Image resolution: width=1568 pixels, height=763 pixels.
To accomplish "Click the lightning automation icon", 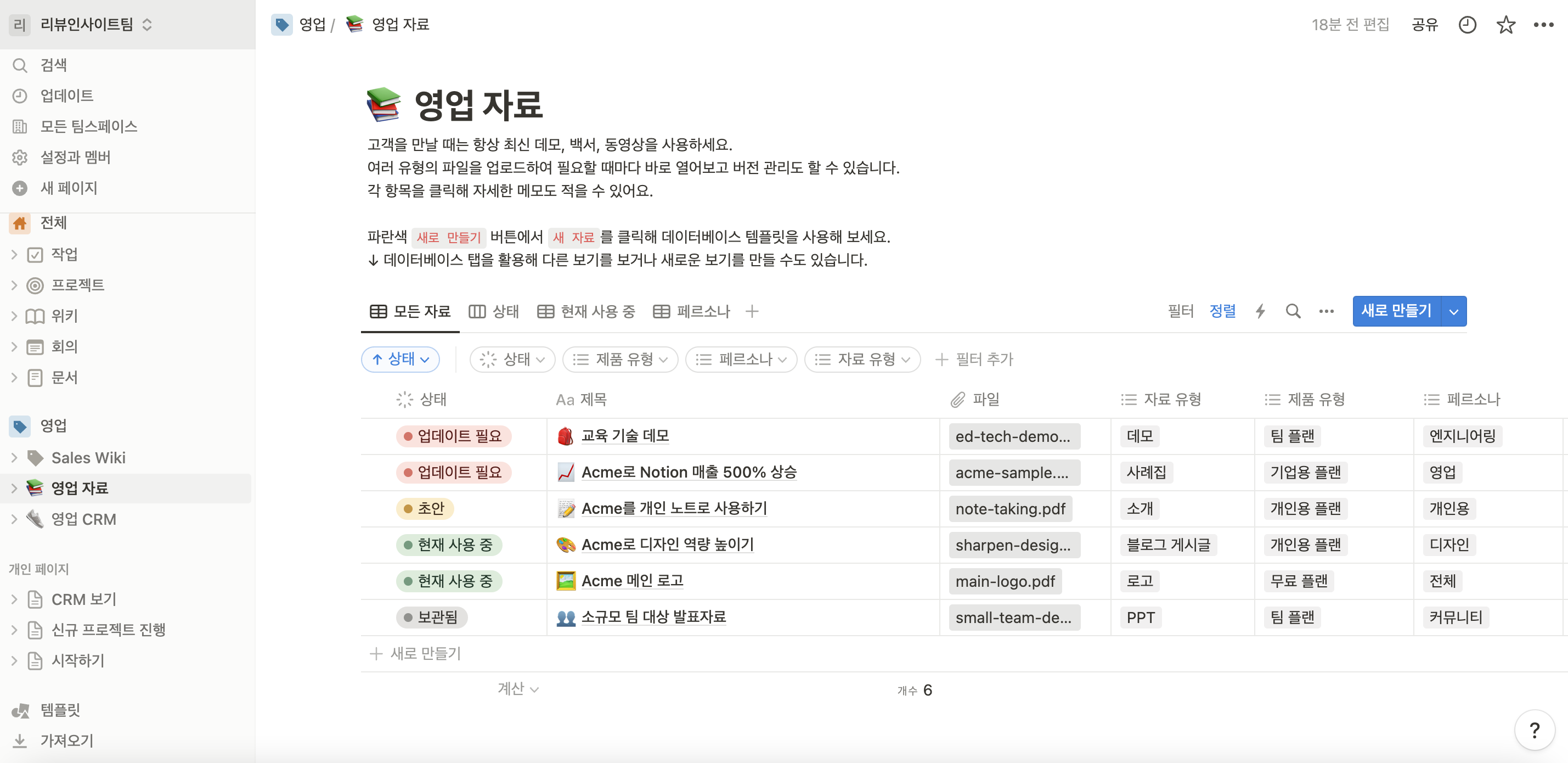I will [1260, 311].
